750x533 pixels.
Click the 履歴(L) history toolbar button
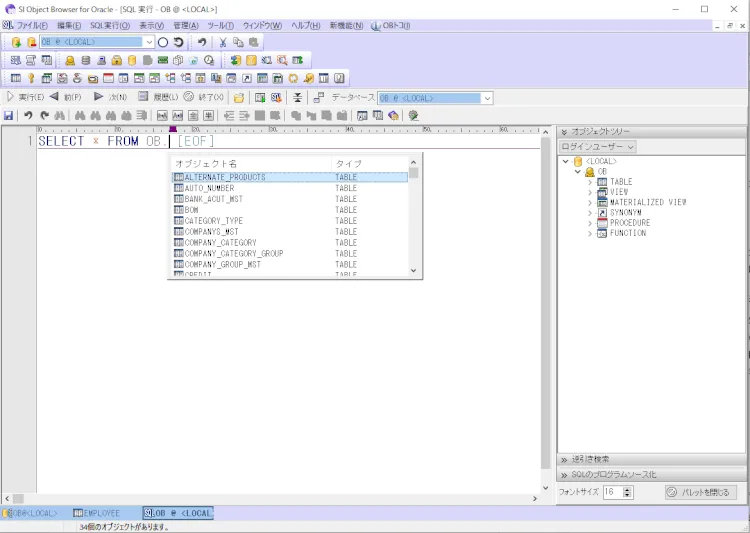[158, 97]
